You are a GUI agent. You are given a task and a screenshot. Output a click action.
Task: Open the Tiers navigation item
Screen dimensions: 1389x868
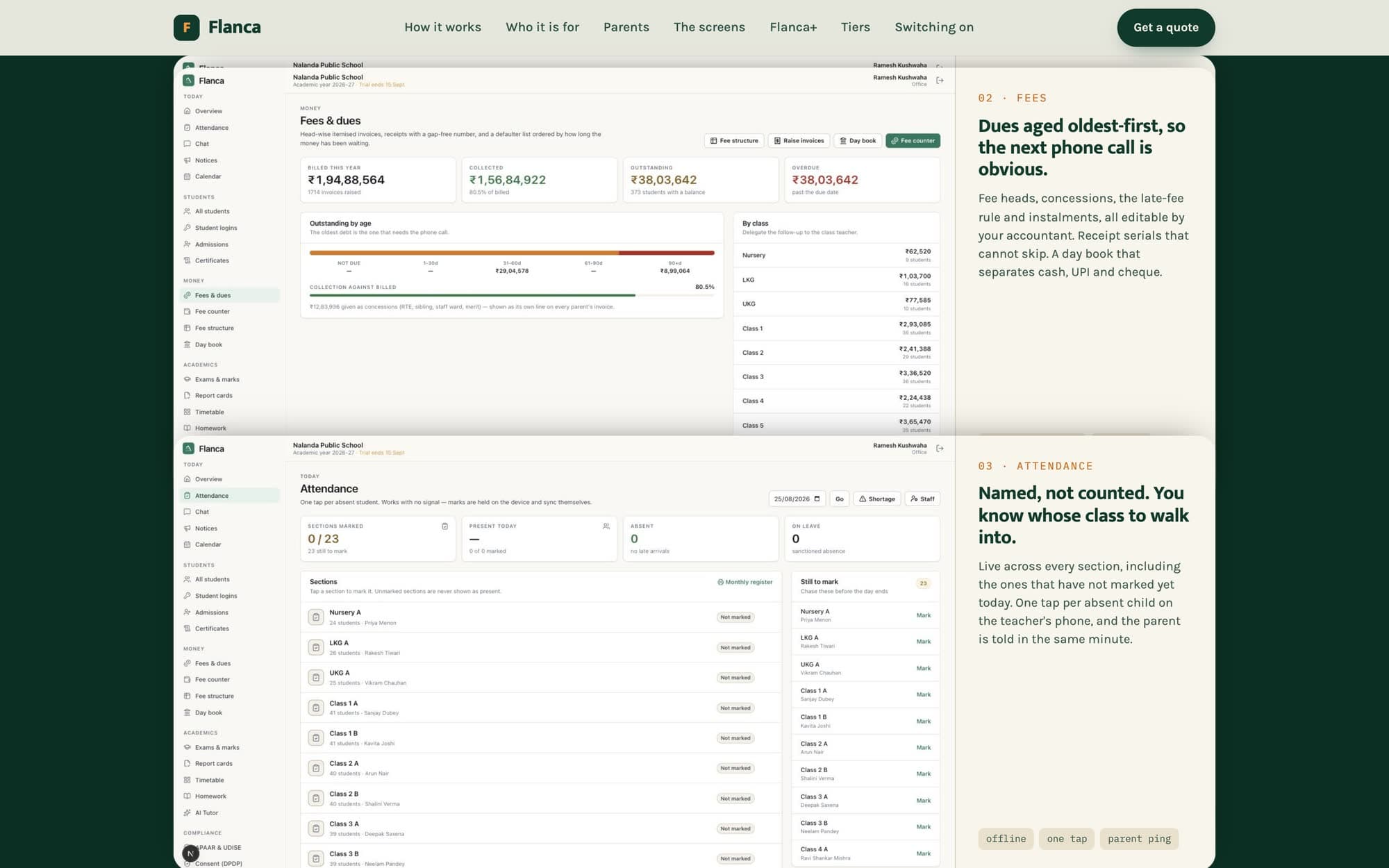(x=855, y=27)
